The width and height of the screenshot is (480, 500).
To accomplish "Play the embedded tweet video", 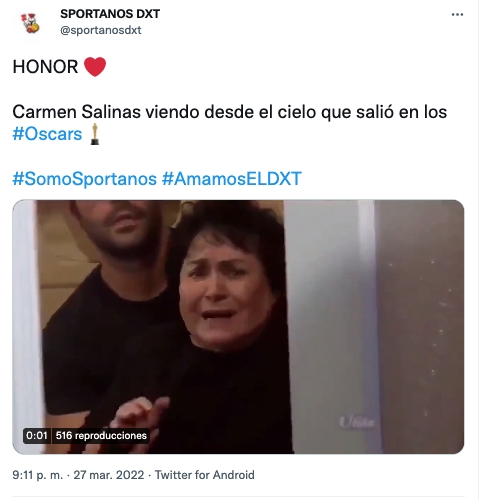I will click(x=238, y=327).
